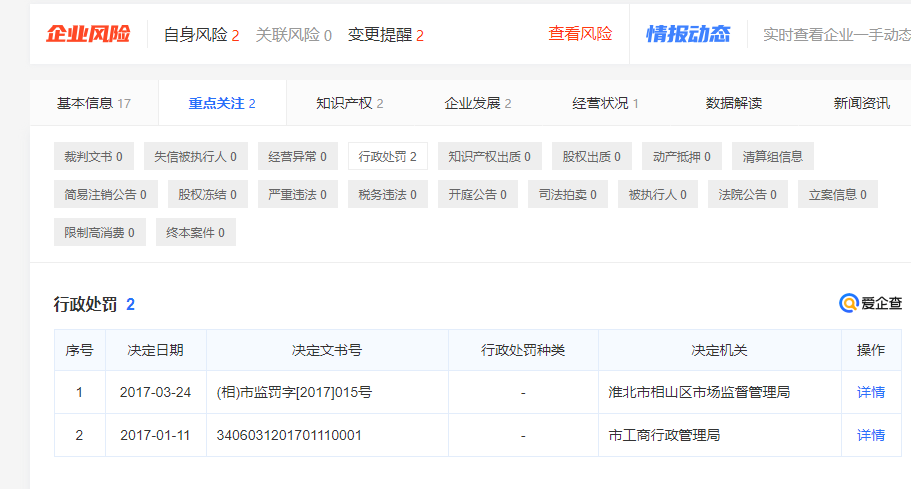Click the 决定文书号 column header

coord(327,350)
